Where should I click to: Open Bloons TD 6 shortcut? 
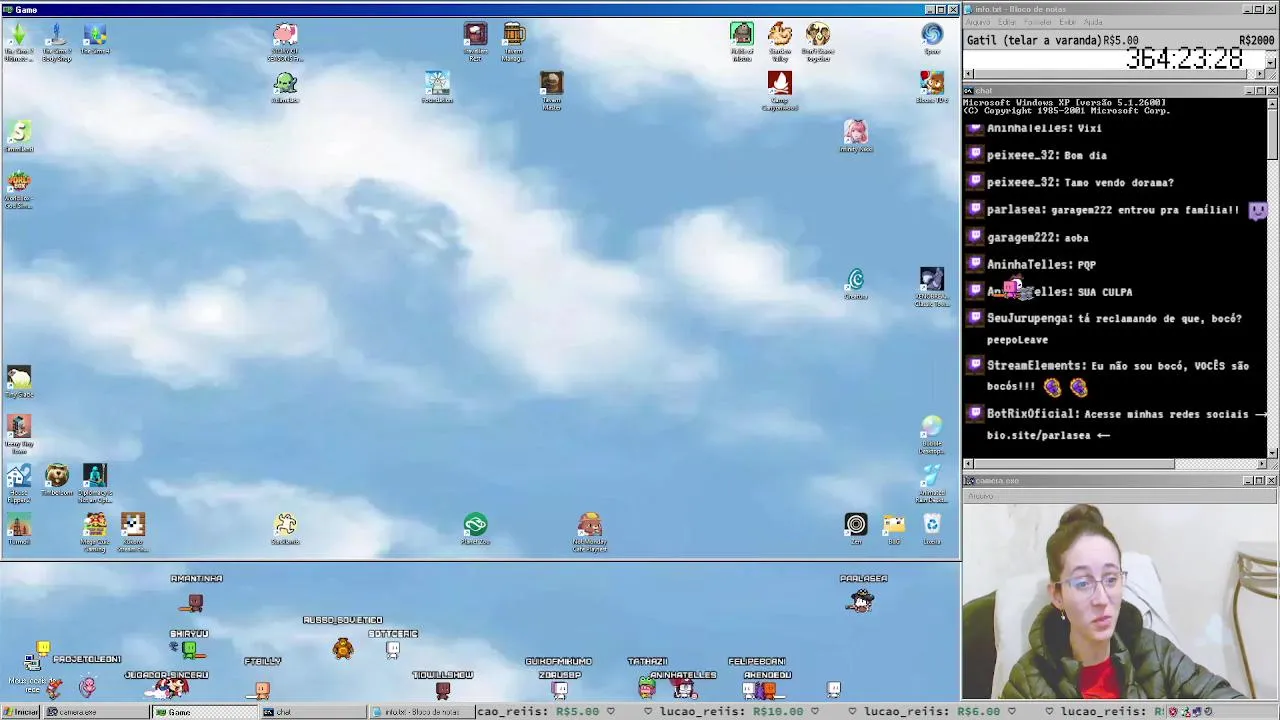[932, 87]
